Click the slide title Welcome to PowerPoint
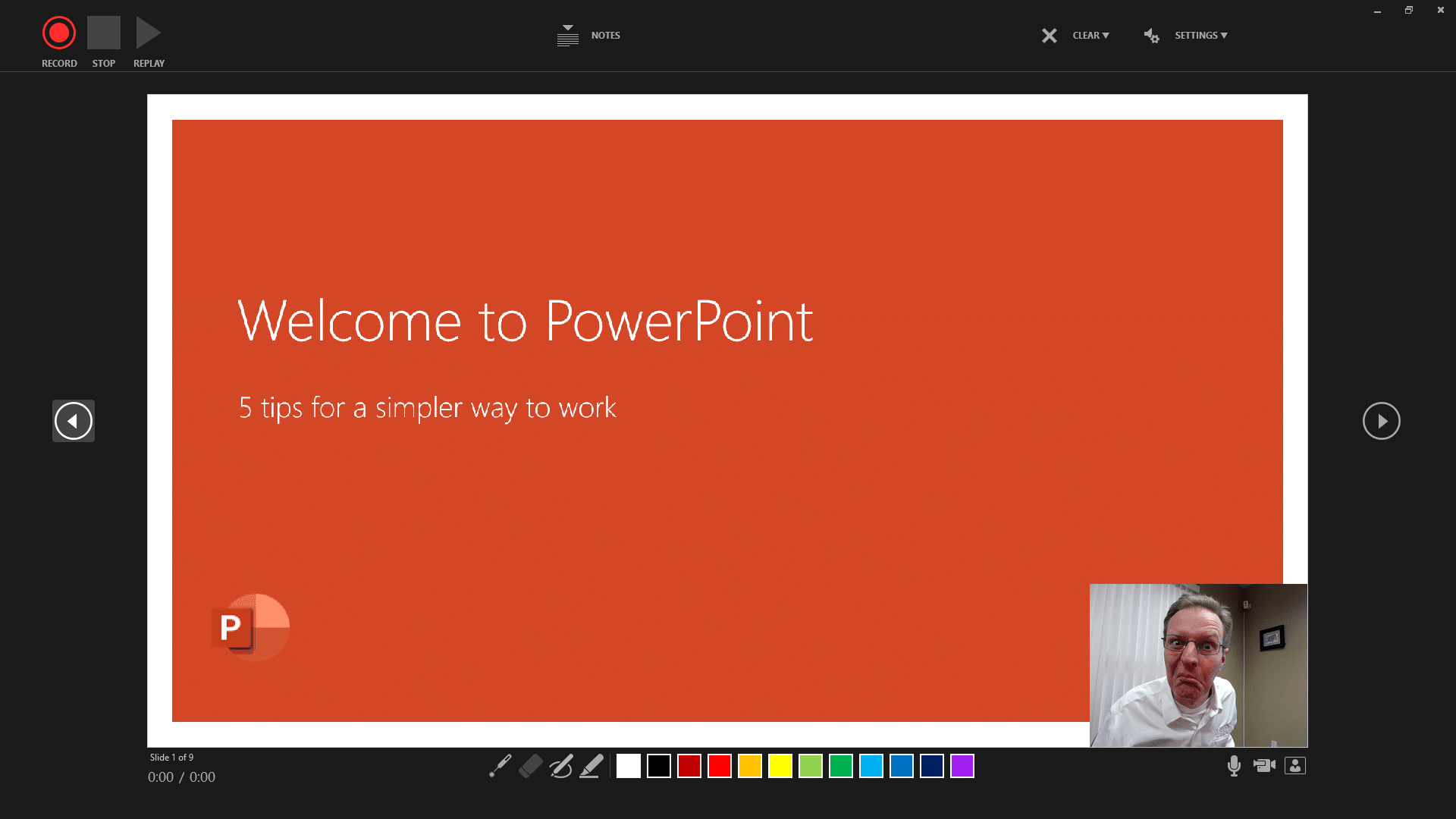 (x=526, y=321)
